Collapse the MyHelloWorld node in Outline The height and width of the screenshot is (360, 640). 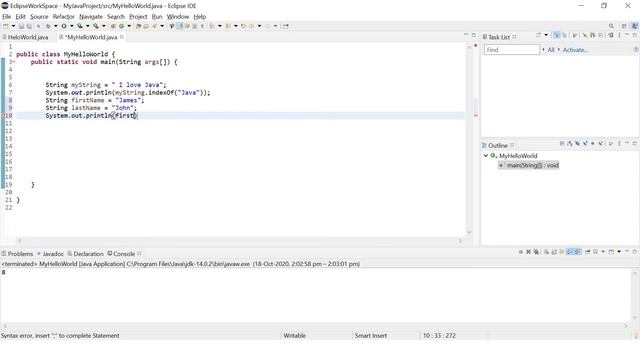(486, 156)
